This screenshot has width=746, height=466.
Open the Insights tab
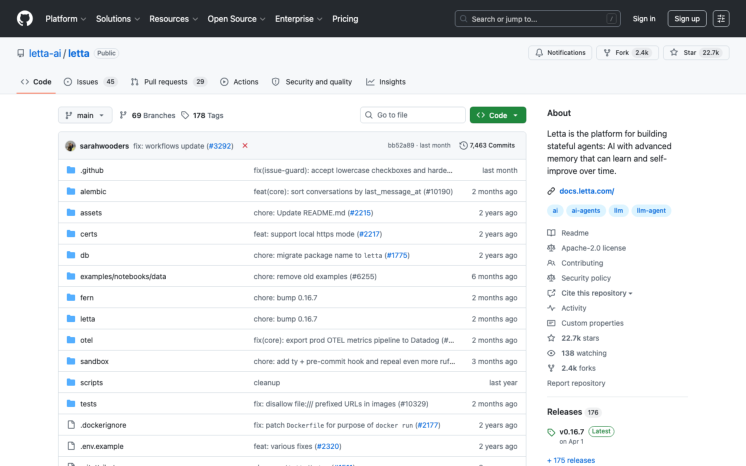pyautogui.click(x=385, y=82)
